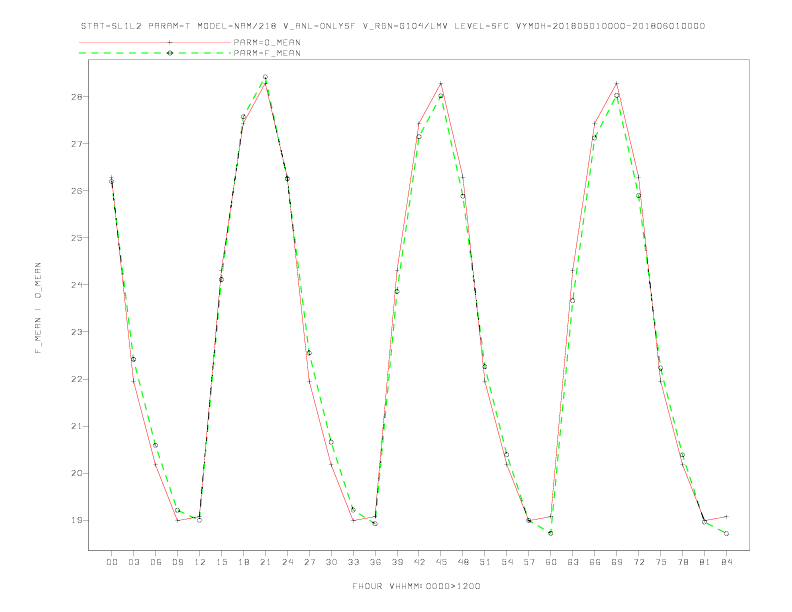
Task: Select the PARM=F_MEAN legend label
Action: point(267,53)
